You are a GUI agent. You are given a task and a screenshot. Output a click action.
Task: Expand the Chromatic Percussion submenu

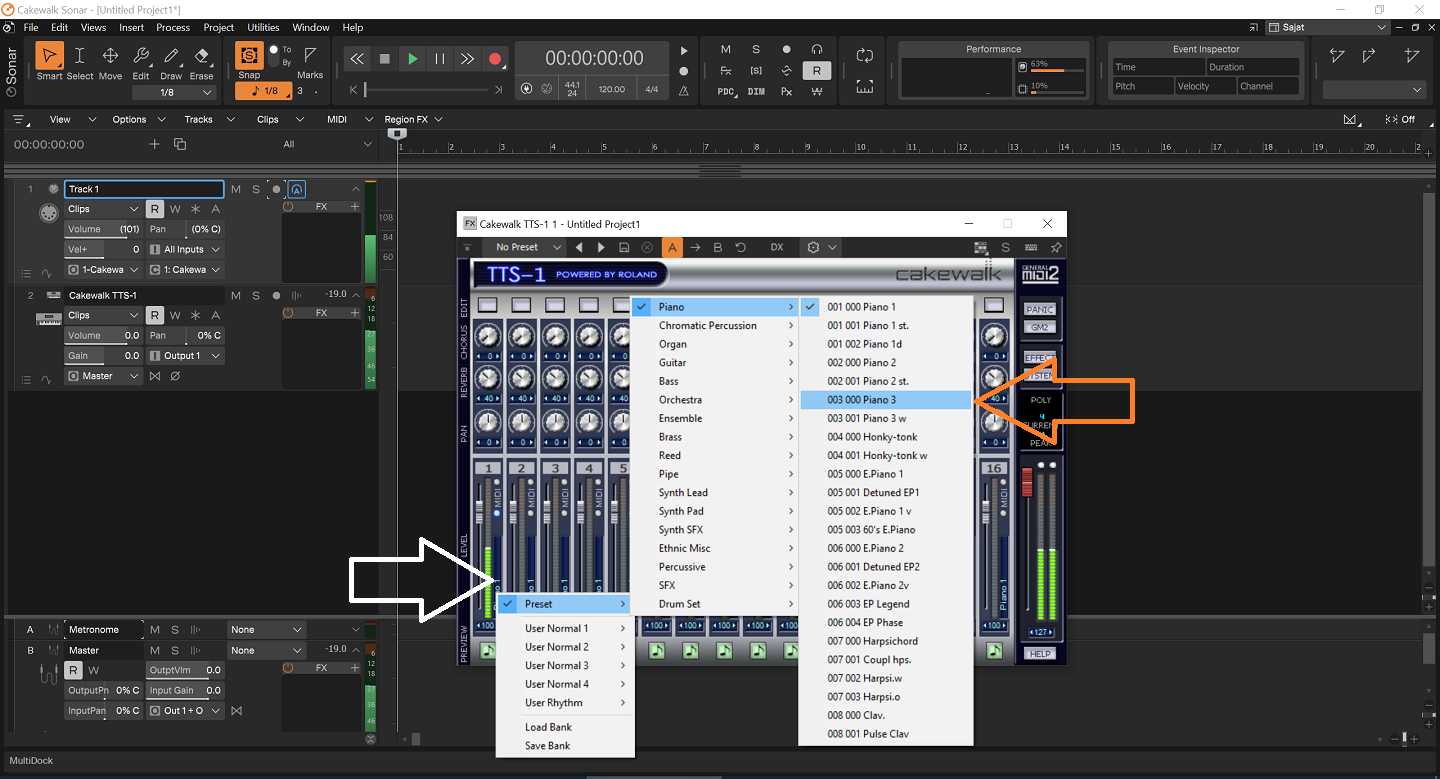click(x=715, y=325)
